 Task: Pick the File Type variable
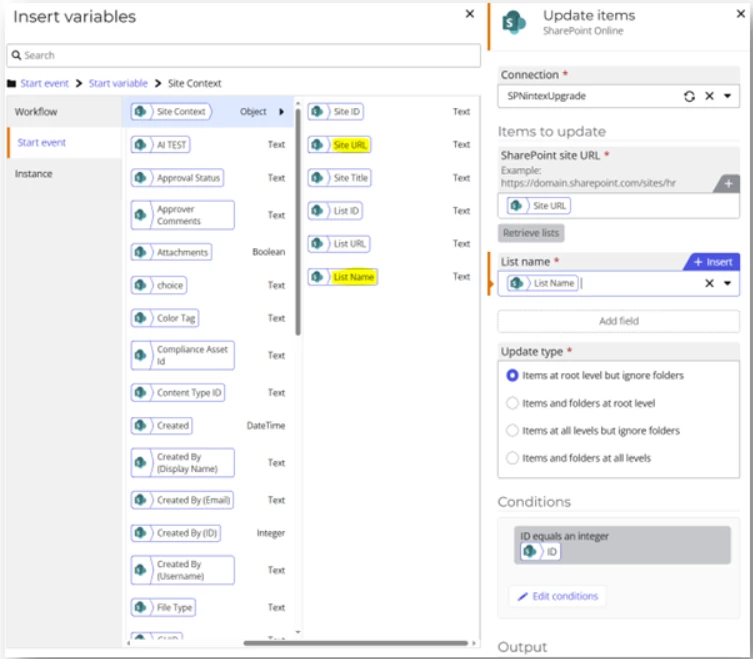[163, 608]
